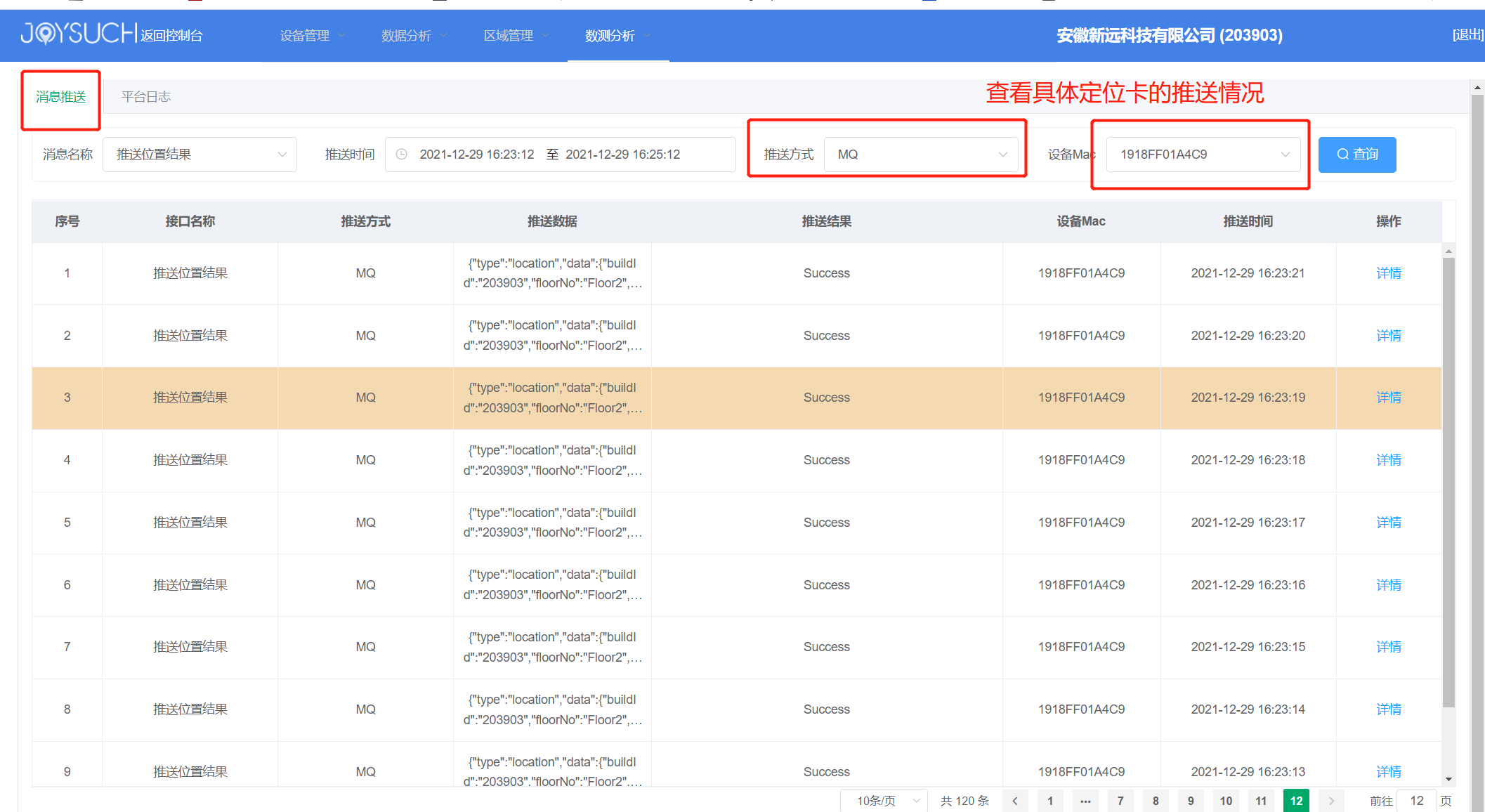Expand the 数据分析 menu
This screenshot has width=1485, height=812.
point(414,36)
